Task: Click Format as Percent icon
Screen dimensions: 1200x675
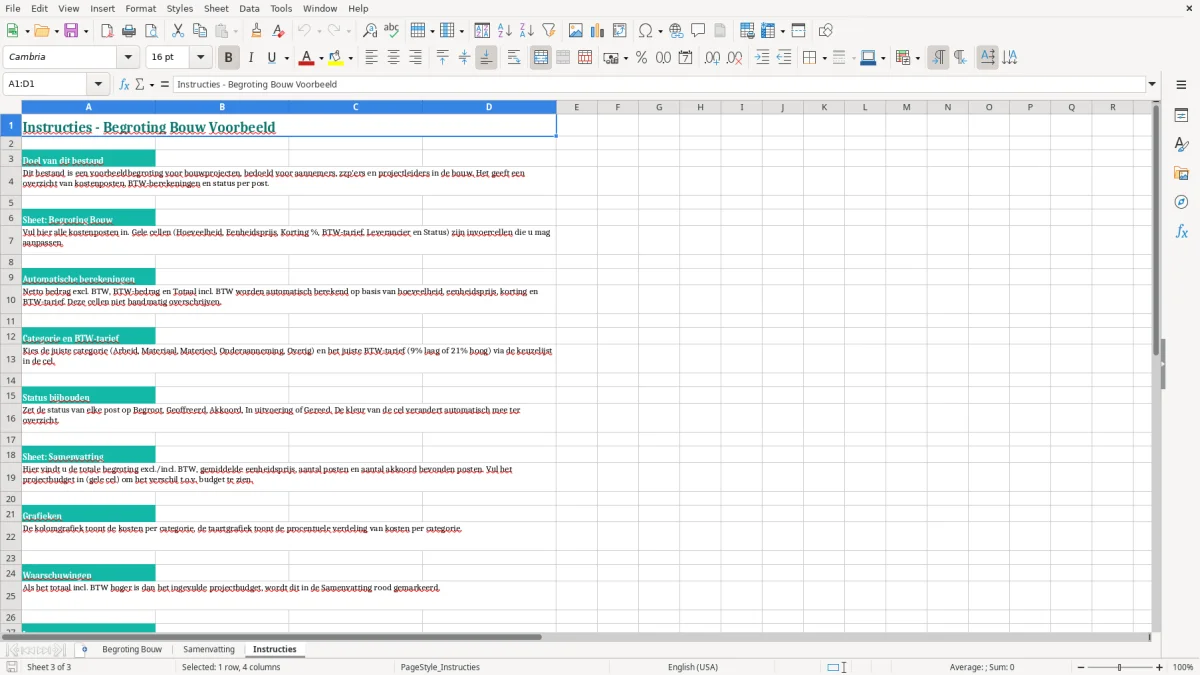Action: tap(641, 58)
